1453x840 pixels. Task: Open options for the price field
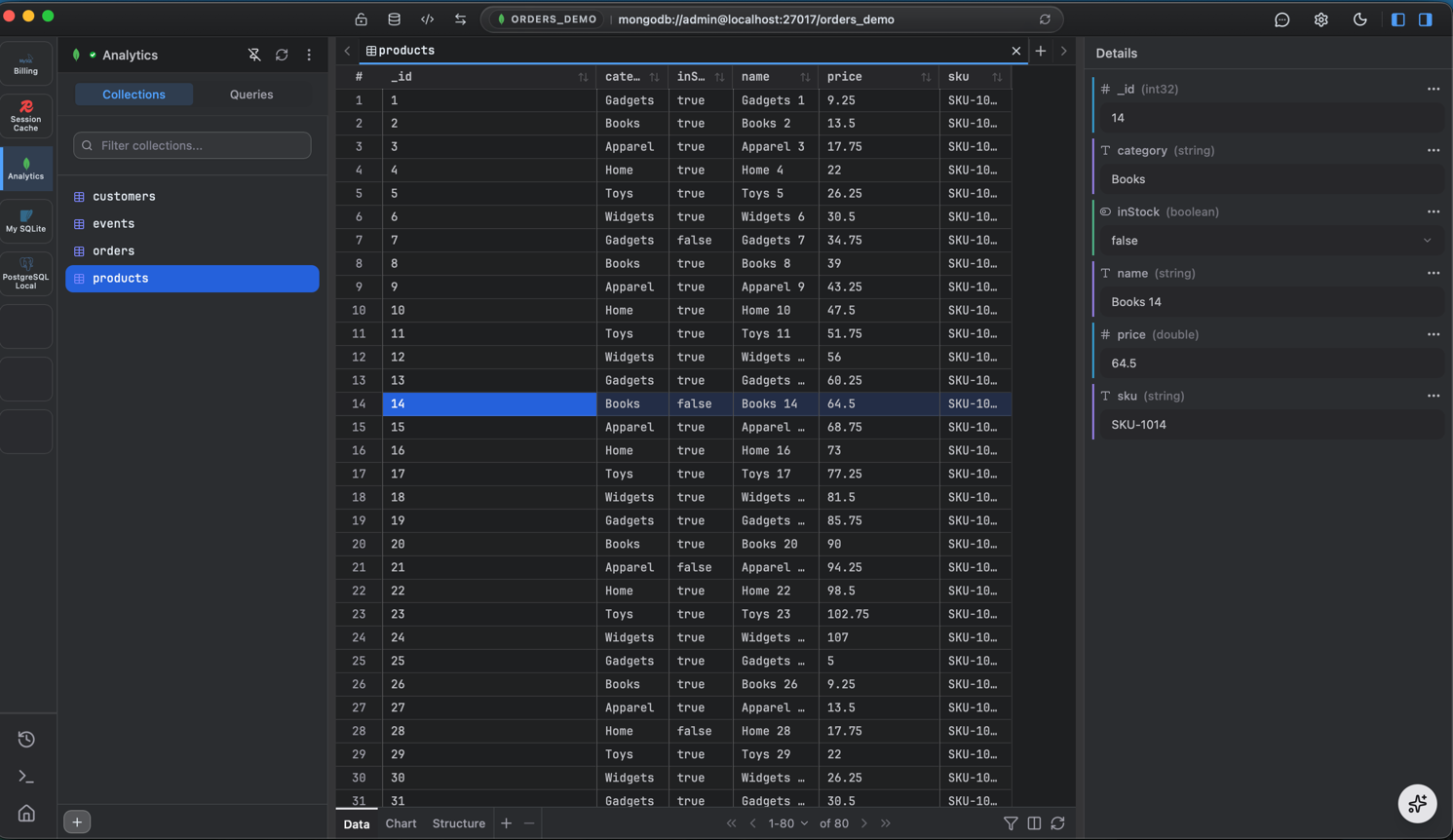click(1434, 334)
